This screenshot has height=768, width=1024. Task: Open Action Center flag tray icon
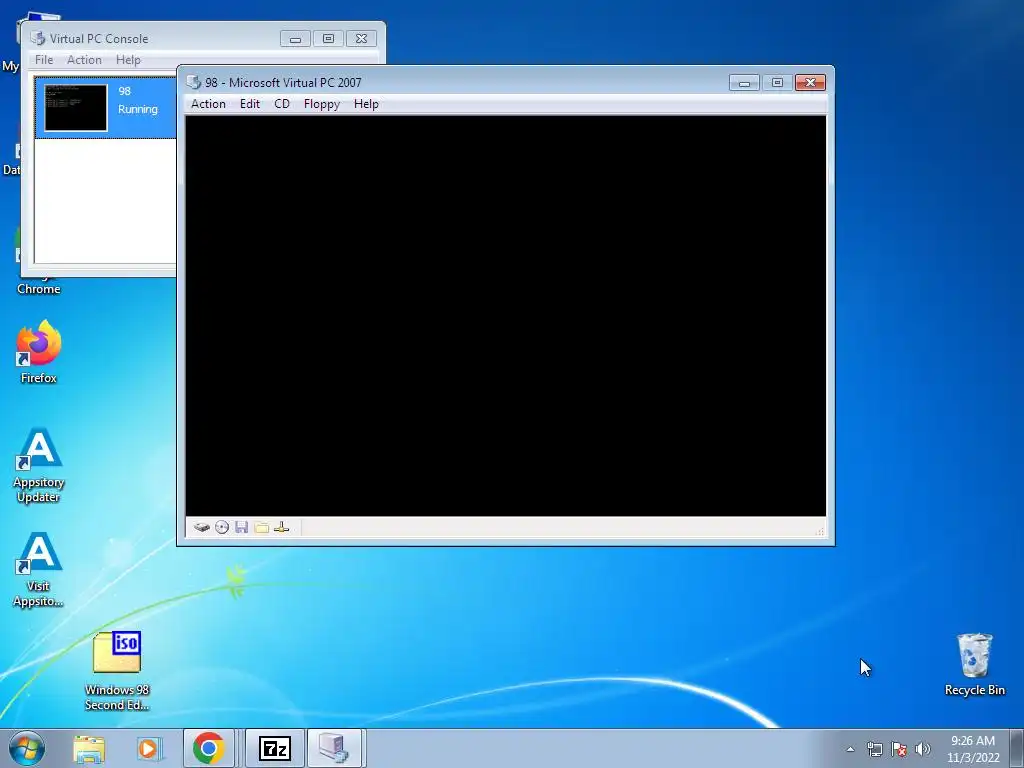(899, 749)
